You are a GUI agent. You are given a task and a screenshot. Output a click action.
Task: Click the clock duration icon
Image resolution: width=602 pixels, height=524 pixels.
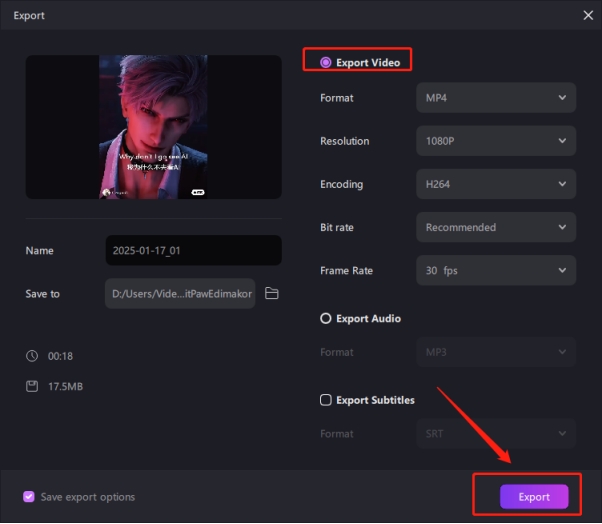click(32, 356)
